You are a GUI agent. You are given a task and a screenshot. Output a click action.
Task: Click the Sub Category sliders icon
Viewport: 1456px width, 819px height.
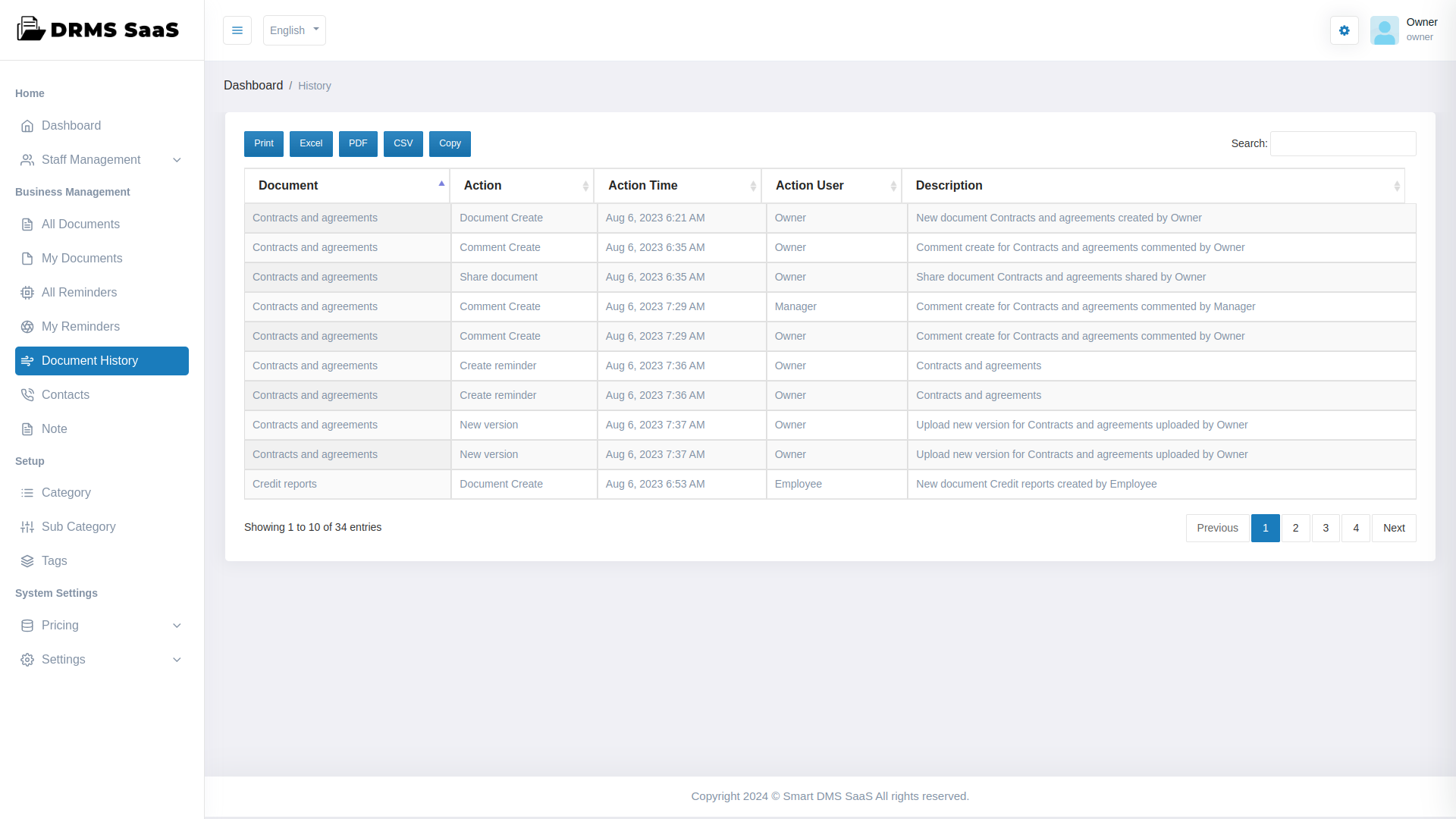[27, 527]
